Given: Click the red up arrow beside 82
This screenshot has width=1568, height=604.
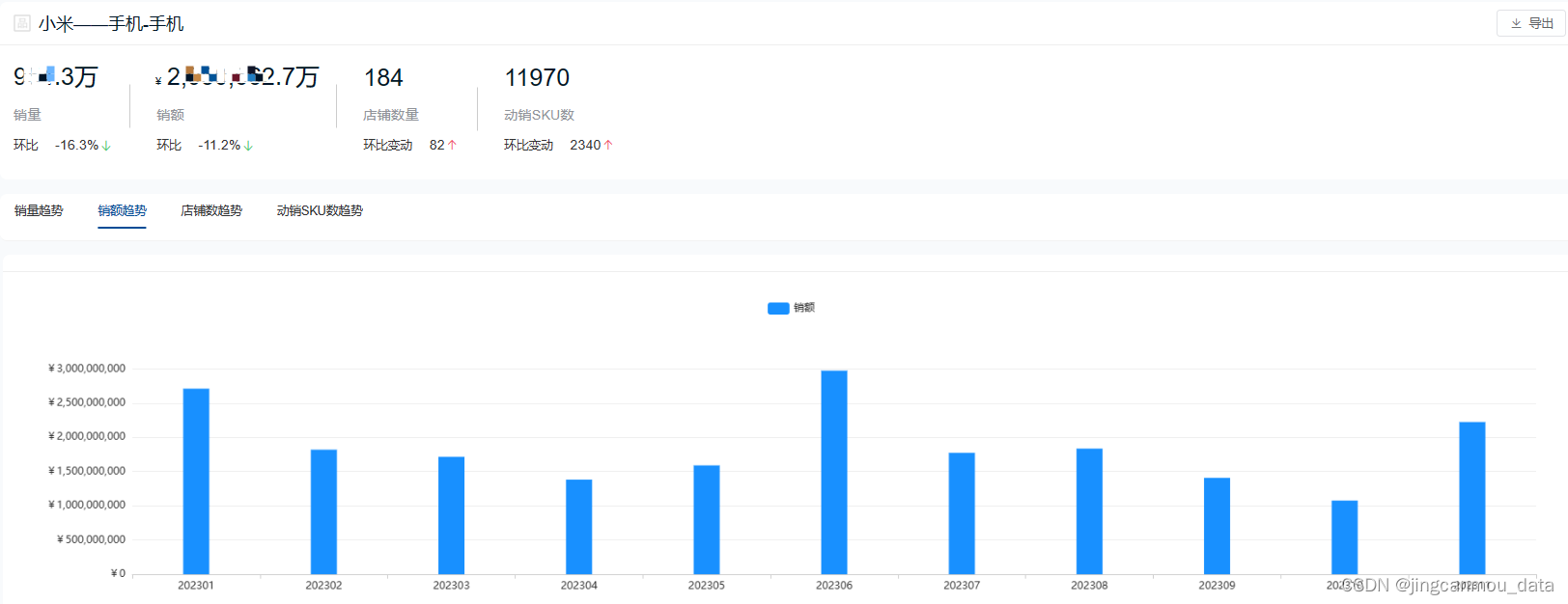Looking at the screenshot, I should (452, 145).
